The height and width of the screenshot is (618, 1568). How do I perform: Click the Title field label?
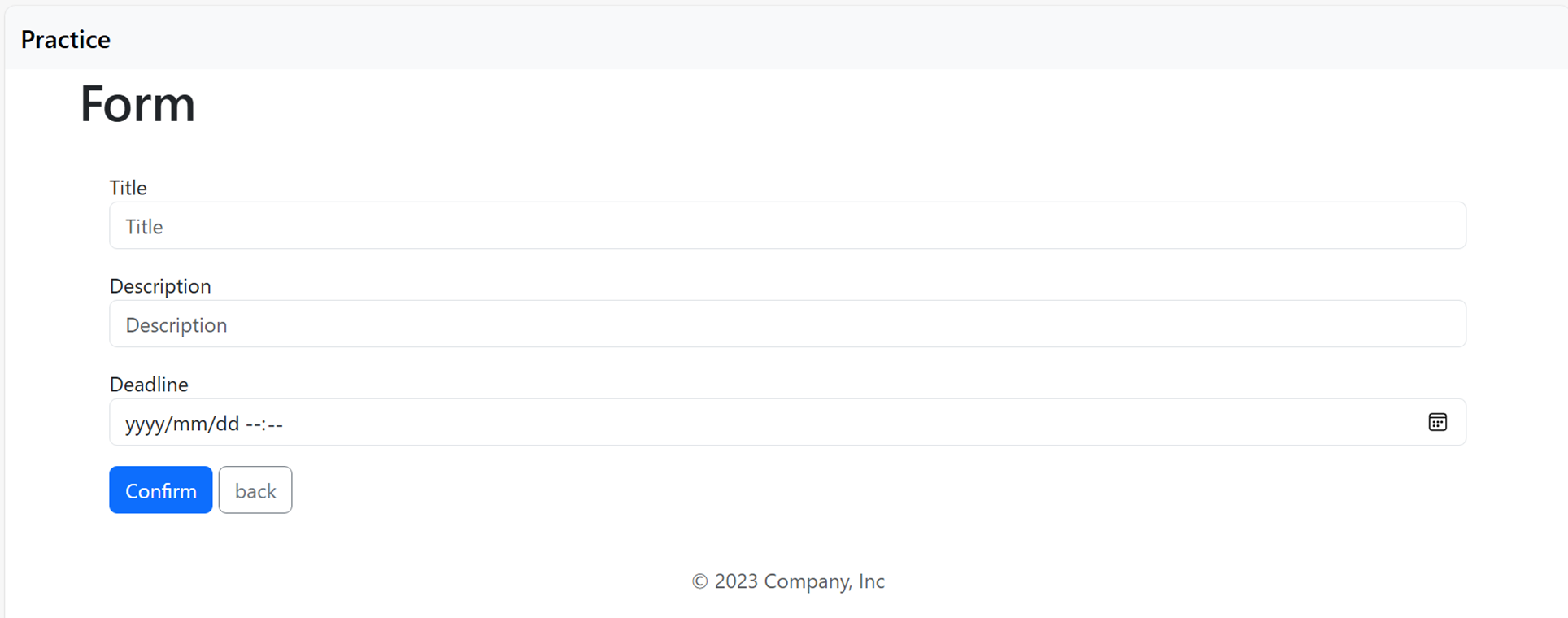point(128,188)
